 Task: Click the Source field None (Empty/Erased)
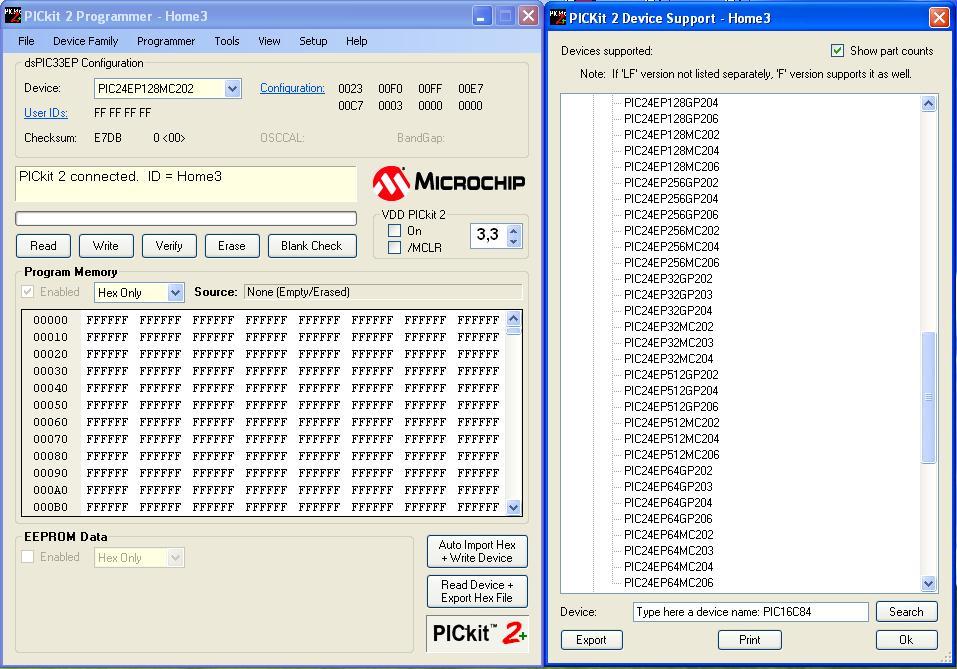[383, 292]
